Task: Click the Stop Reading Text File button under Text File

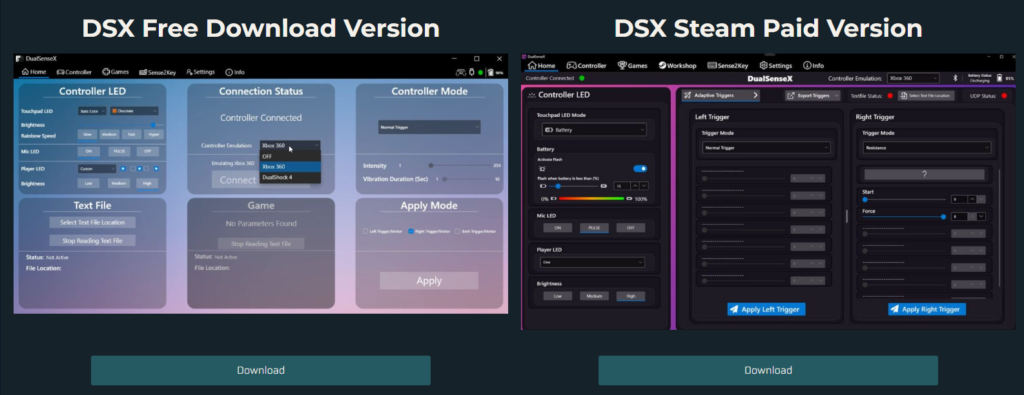Action: (93, 241)
